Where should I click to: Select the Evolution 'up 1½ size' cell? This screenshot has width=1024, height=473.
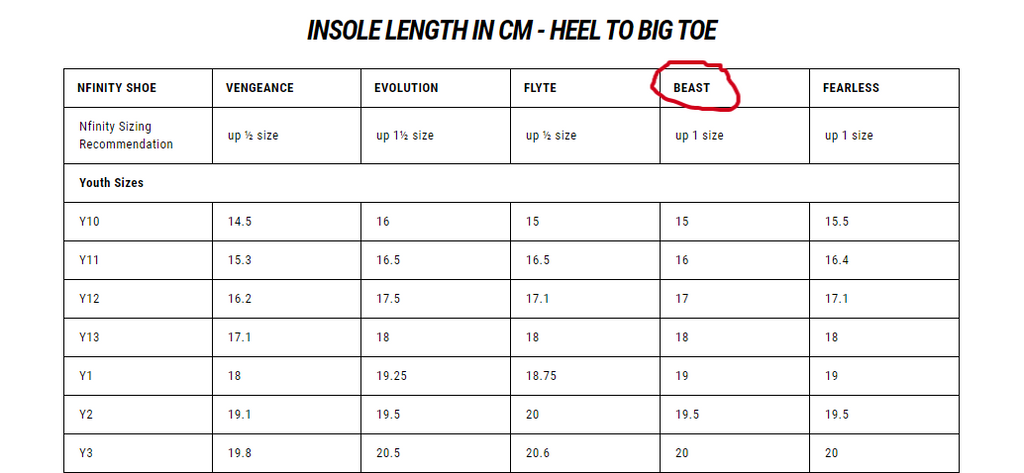point(405,136)
